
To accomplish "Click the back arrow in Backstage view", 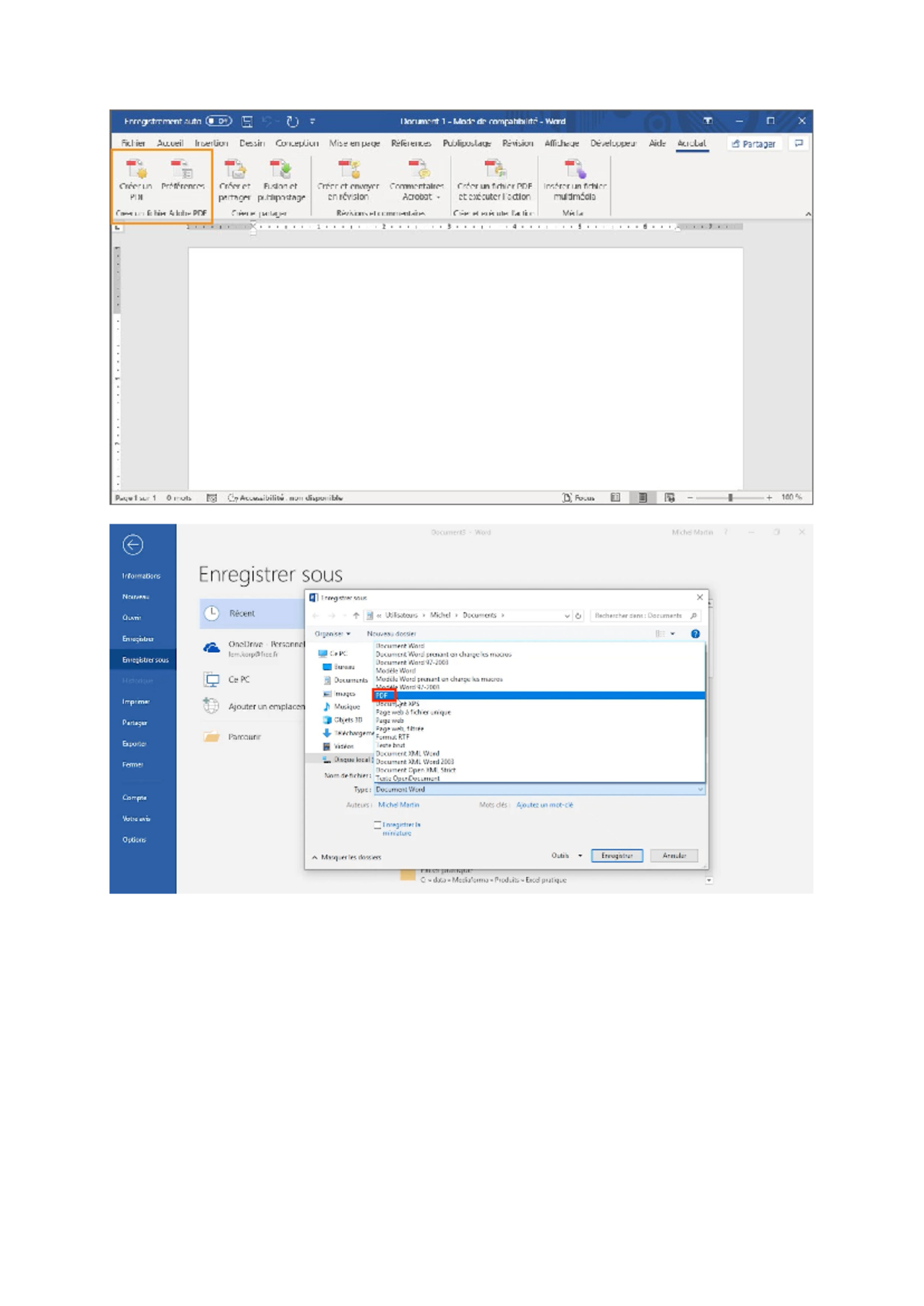I will pos(132,545).
